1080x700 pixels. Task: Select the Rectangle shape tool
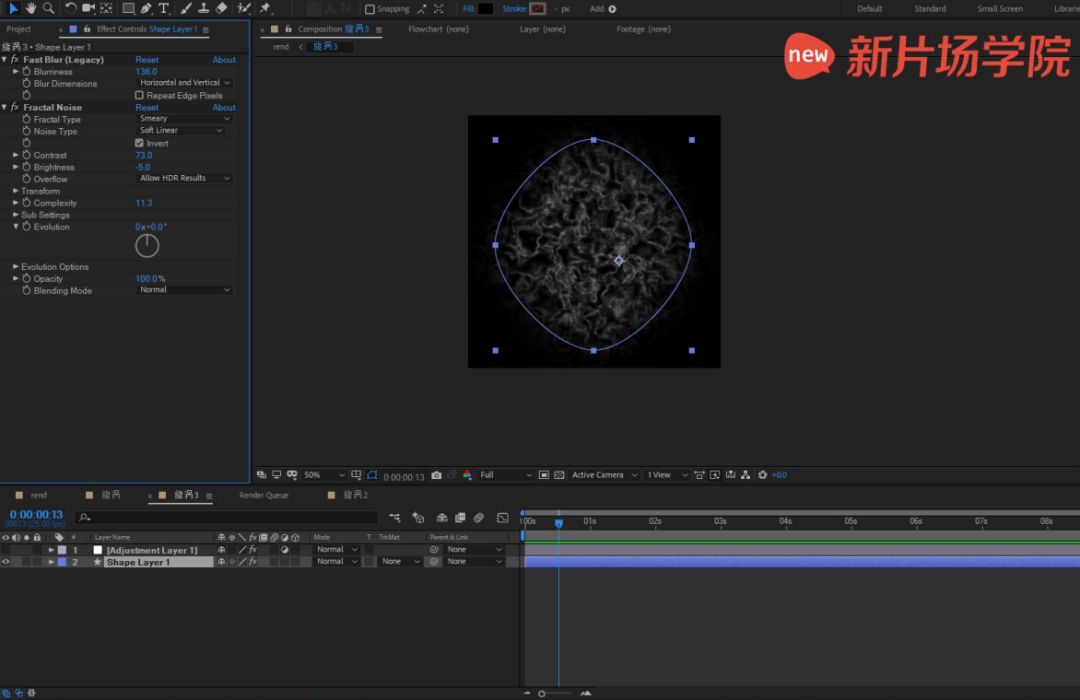[128, 8]
